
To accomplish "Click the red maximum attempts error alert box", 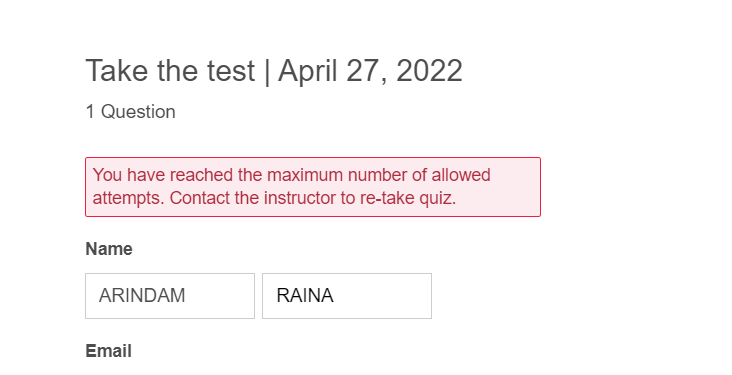I will 313,187.
